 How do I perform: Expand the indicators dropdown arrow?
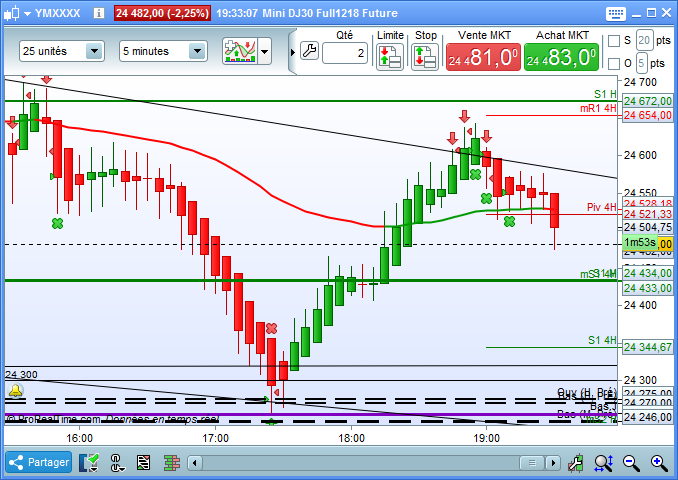(264, 51)
